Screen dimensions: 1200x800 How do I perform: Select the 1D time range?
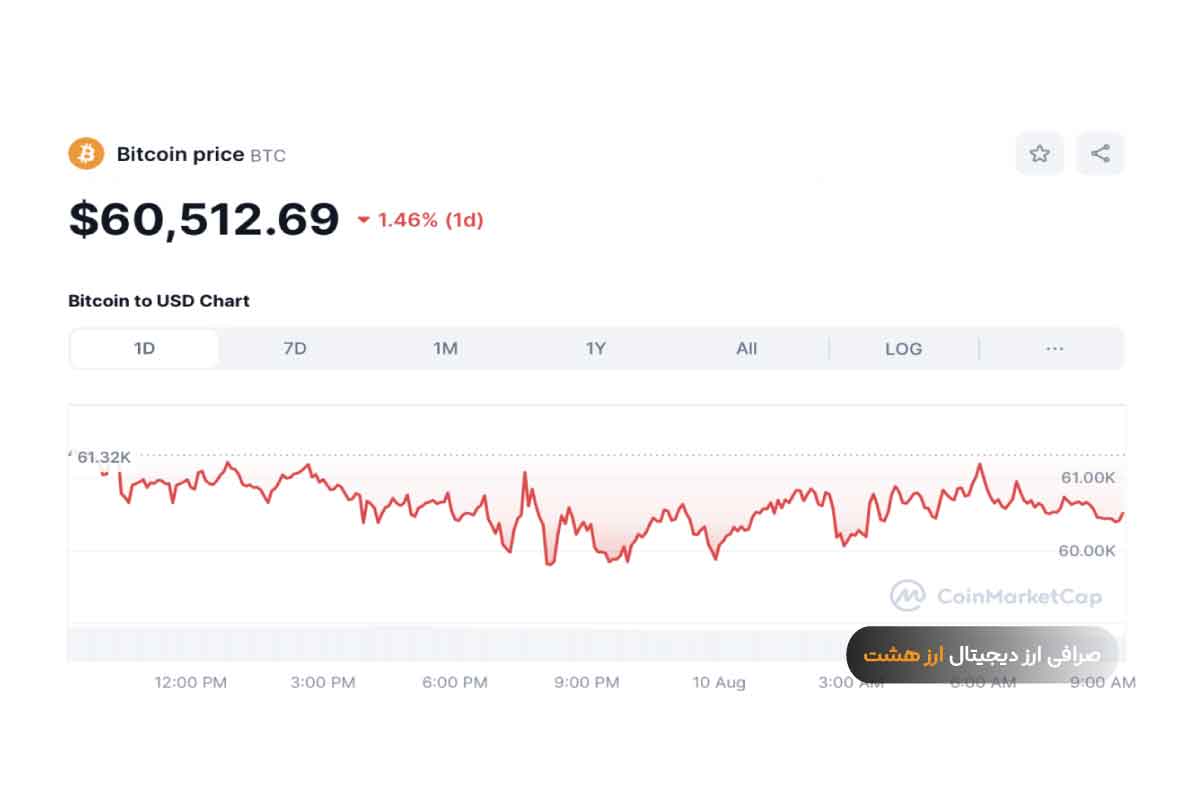[x=144, y=349]
